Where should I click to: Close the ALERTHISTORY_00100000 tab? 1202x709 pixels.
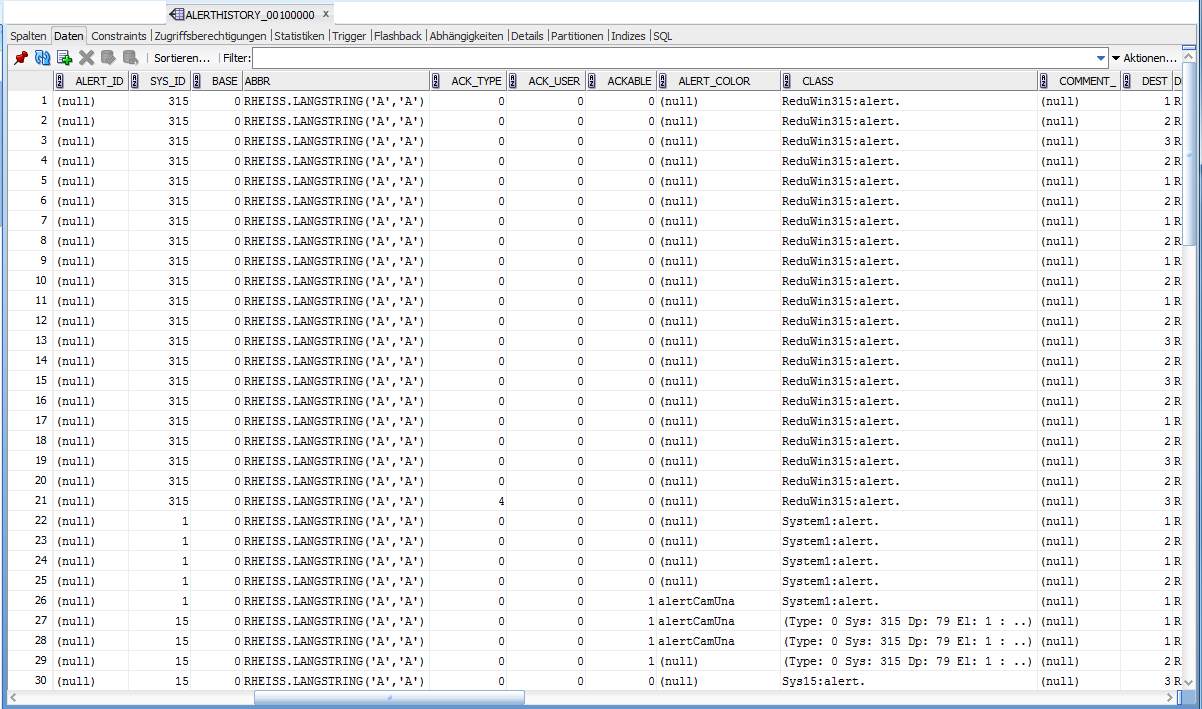coord(326,15)
